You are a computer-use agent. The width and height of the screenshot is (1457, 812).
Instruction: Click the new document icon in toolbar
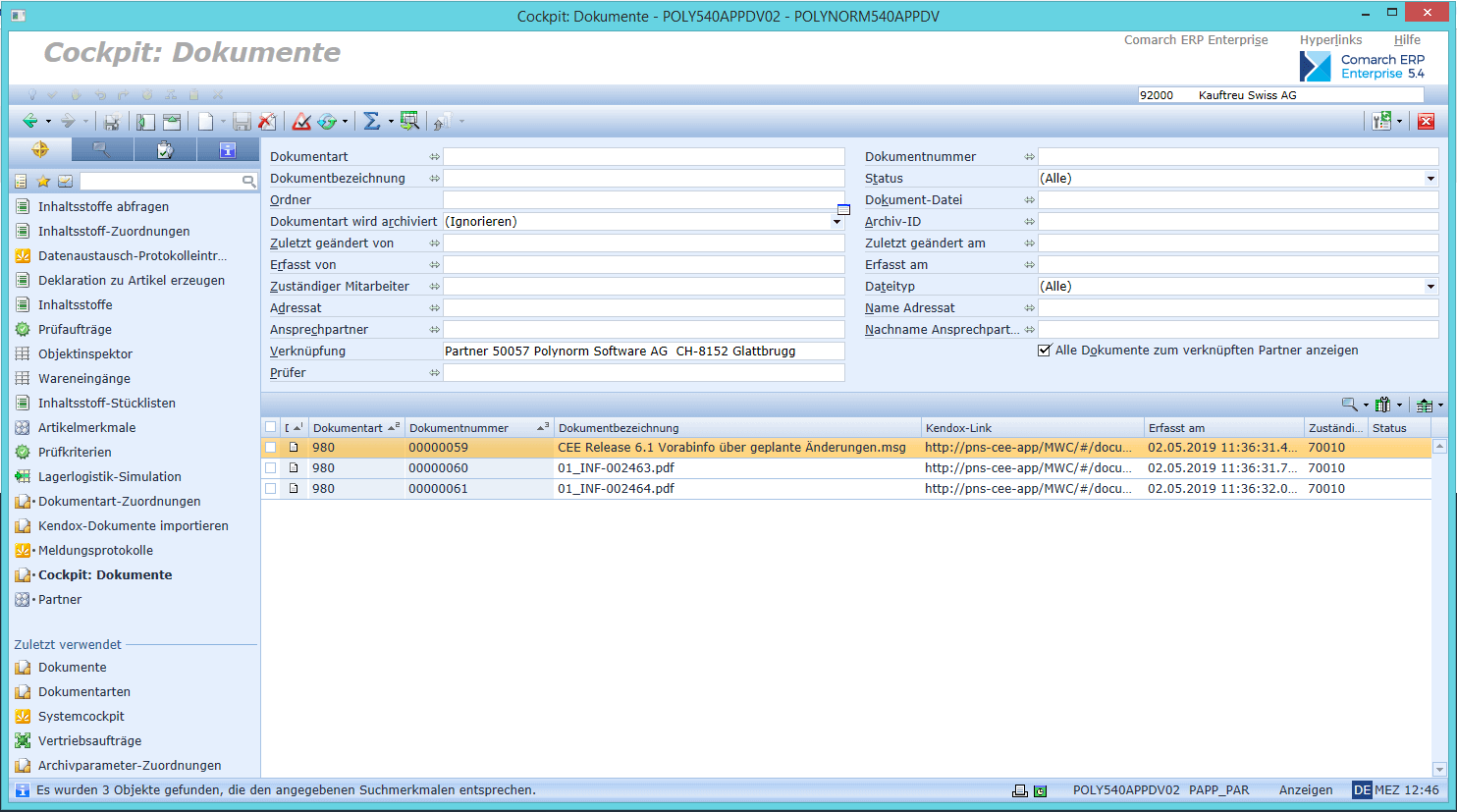tap(206, 121)
